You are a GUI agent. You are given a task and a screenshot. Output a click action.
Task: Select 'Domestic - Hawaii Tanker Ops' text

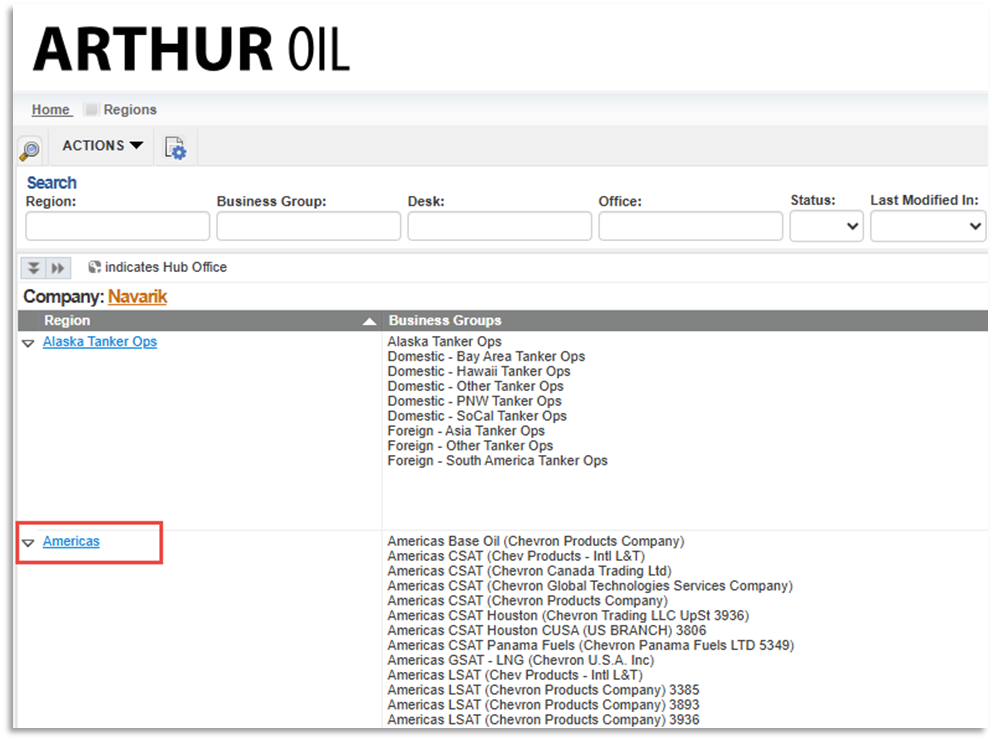click(479, 371)
